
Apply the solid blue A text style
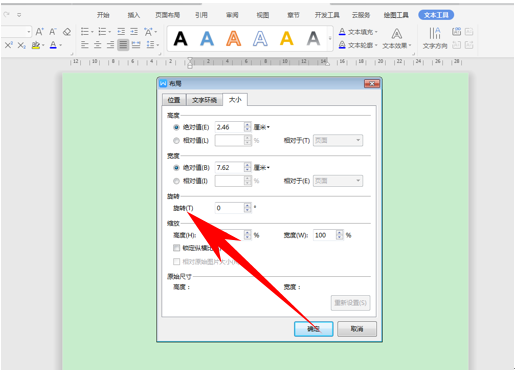pyautogui.click(x=207, y=38)
